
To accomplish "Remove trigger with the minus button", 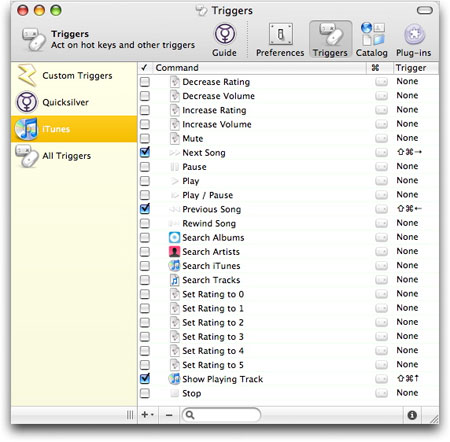I will pyautogui.click(x=169, y=415).
